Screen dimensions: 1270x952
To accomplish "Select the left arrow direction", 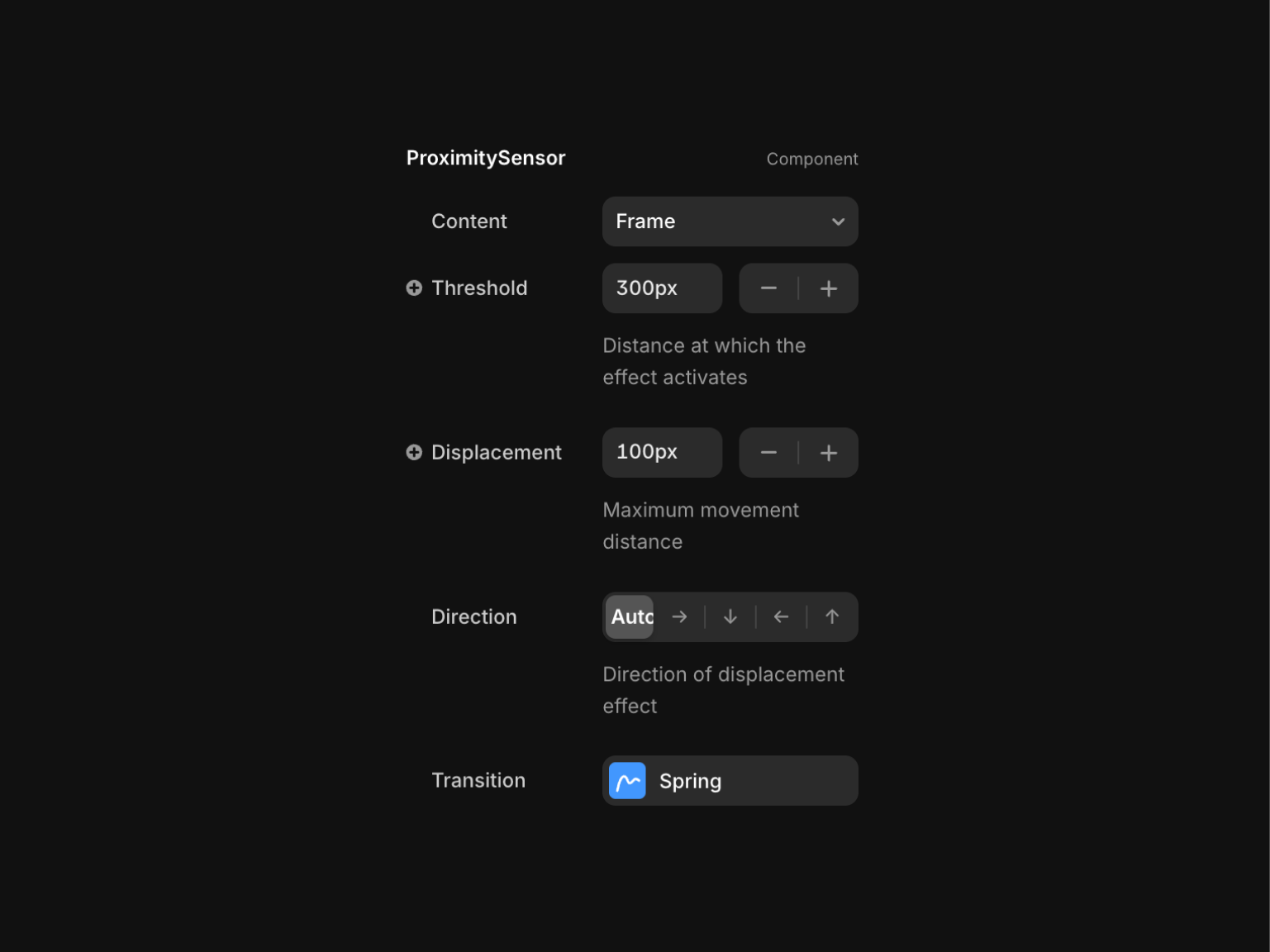I will pyautogui.click(x=781, y=616).
